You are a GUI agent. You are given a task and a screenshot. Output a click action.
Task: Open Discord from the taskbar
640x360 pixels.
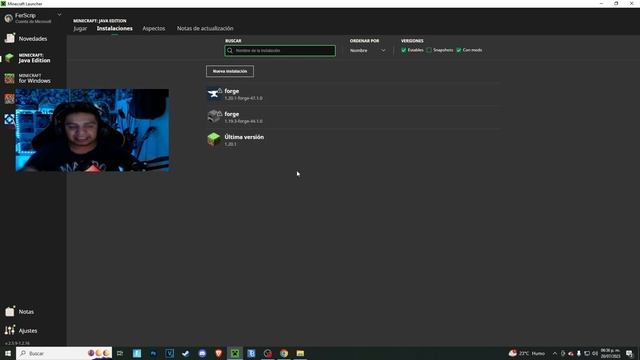click(202, 353)
